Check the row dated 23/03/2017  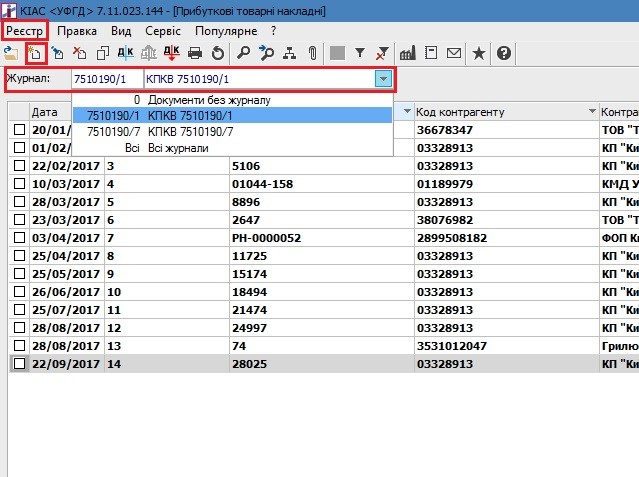click(x=19, y=219)
